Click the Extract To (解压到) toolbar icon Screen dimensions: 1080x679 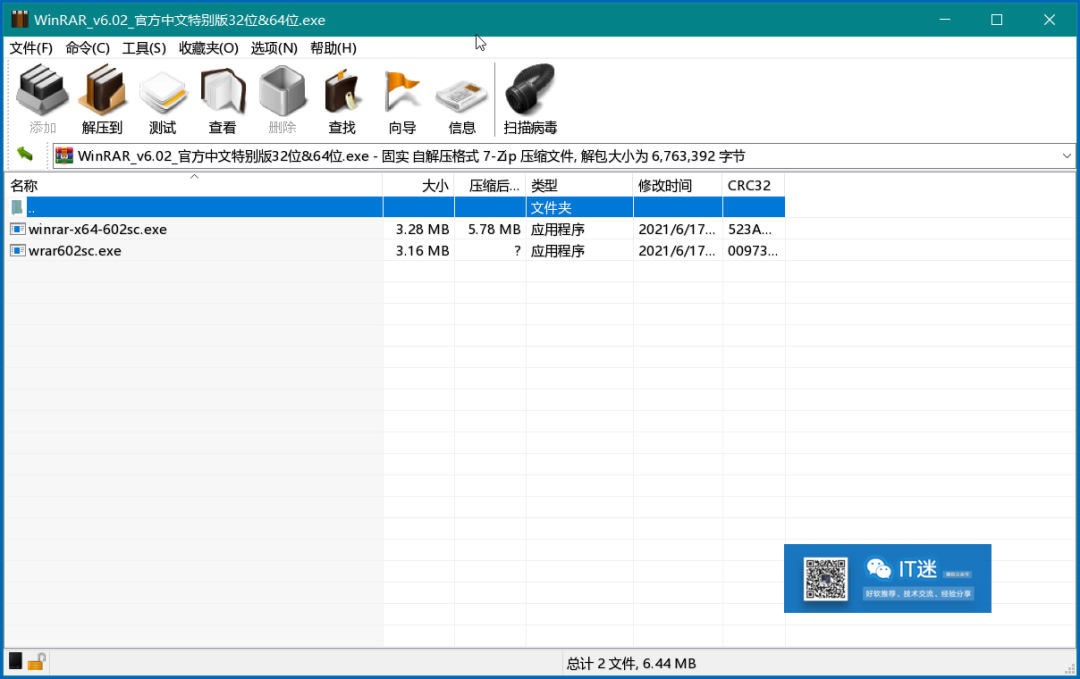click(x=102, y=98)
